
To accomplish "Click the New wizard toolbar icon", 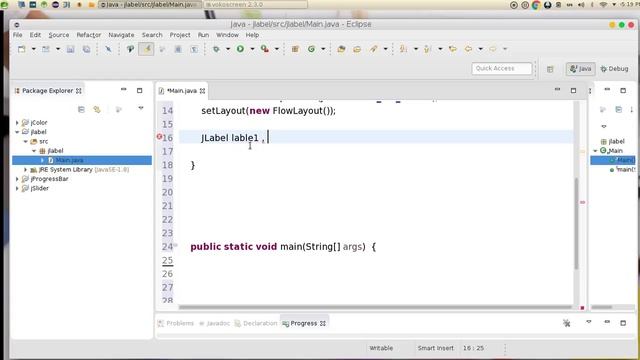I will click(x=22, y=49).
